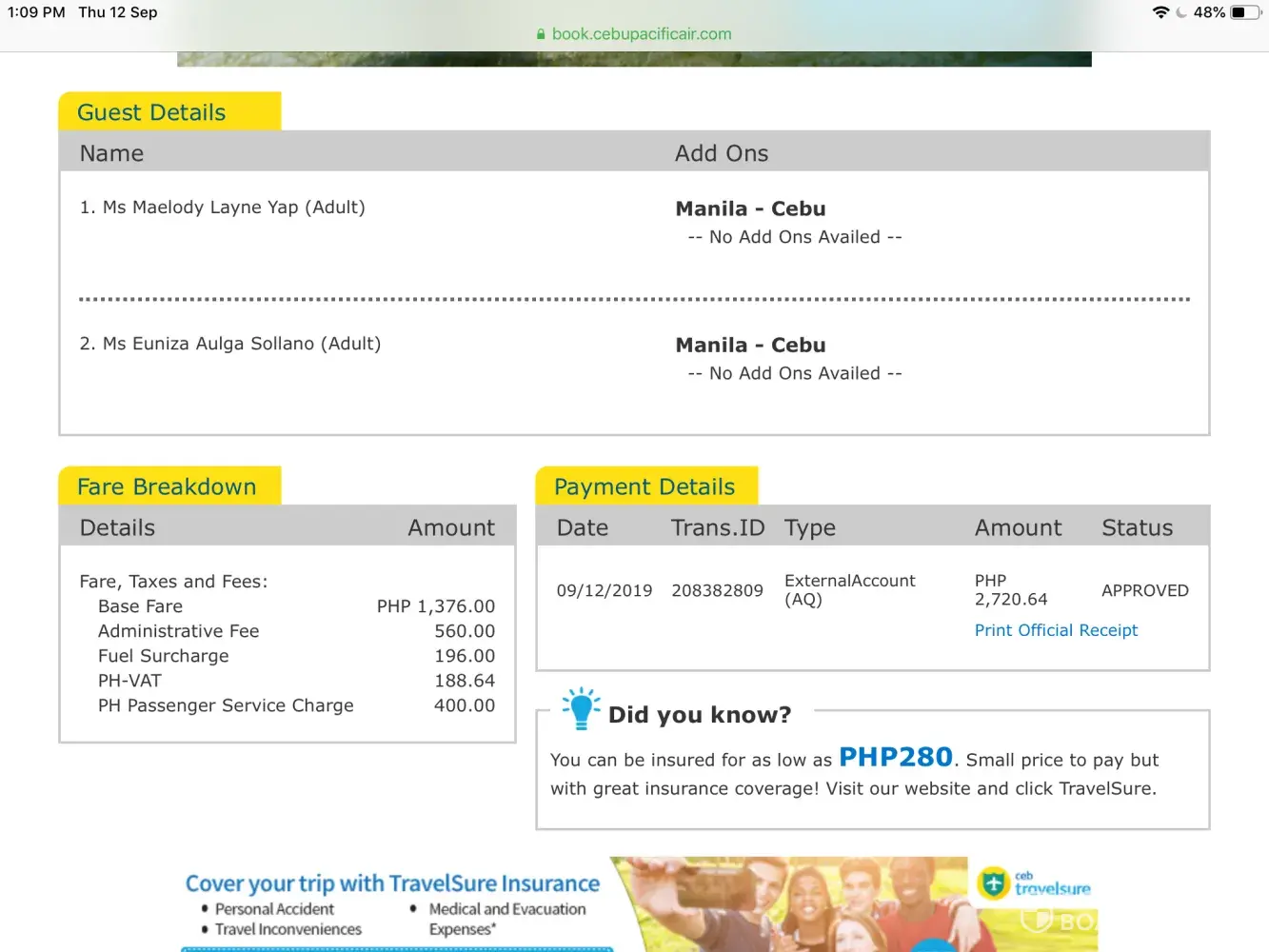Open the TravelSure Insurance banner
This screenshot has height=952, width=1269.
pos(638,903)
